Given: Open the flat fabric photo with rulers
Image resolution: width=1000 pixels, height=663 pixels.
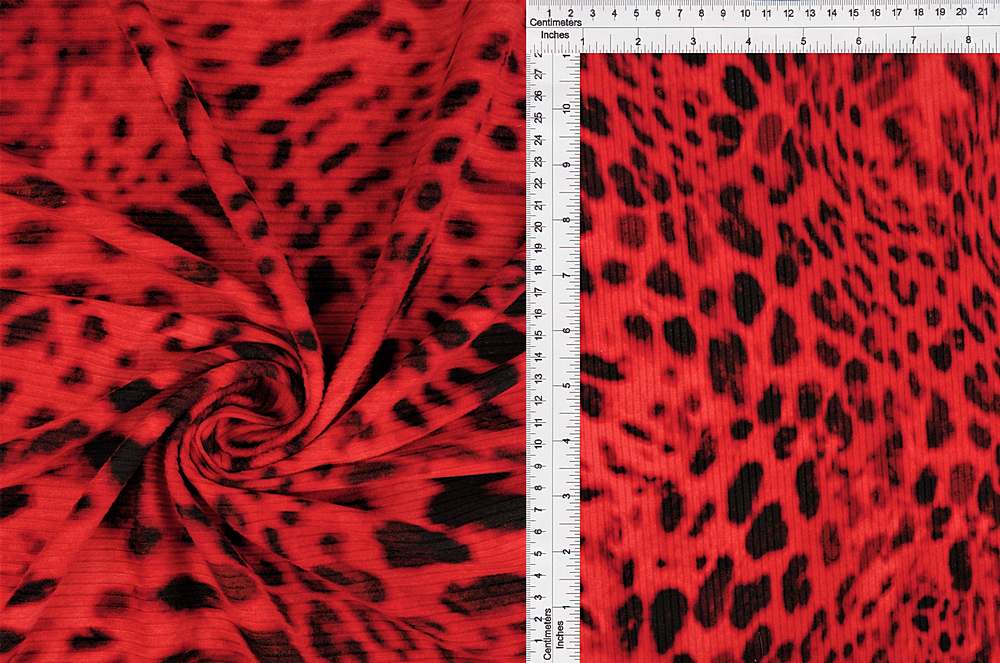Looking at the screenshot, I should click(x=763, y=332).
